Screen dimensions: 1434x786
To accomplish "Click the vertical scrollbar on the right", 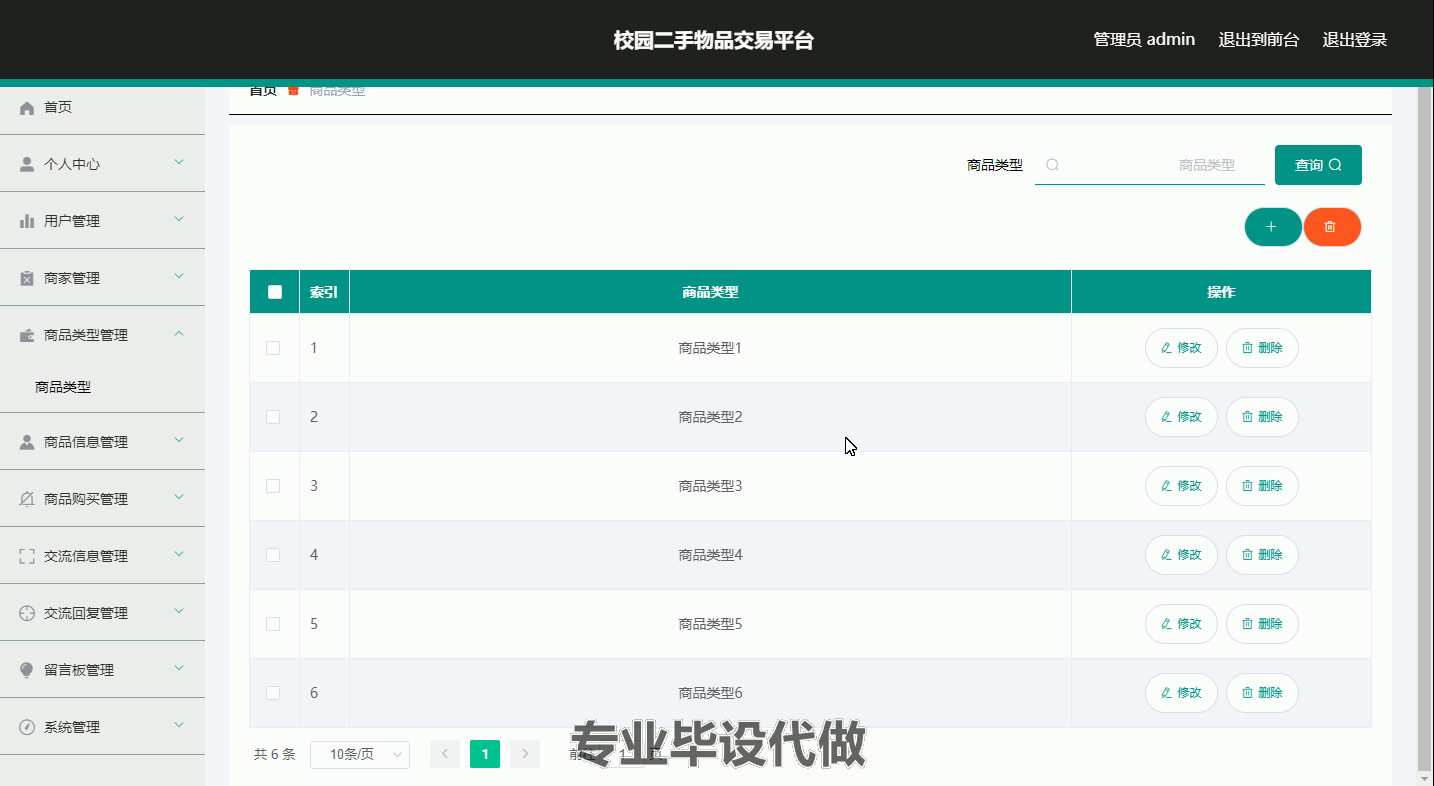I will 1425,430.
